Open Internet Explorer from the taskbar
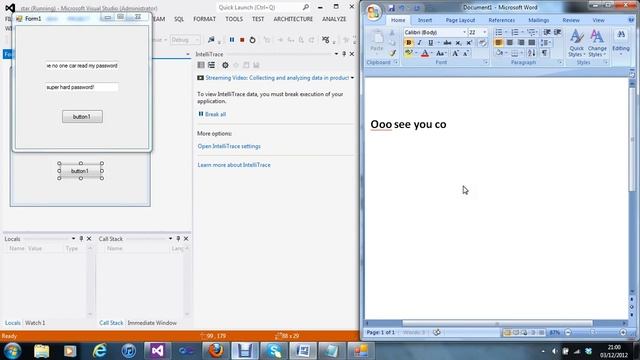The image size is (640, 360). point(99,351)
